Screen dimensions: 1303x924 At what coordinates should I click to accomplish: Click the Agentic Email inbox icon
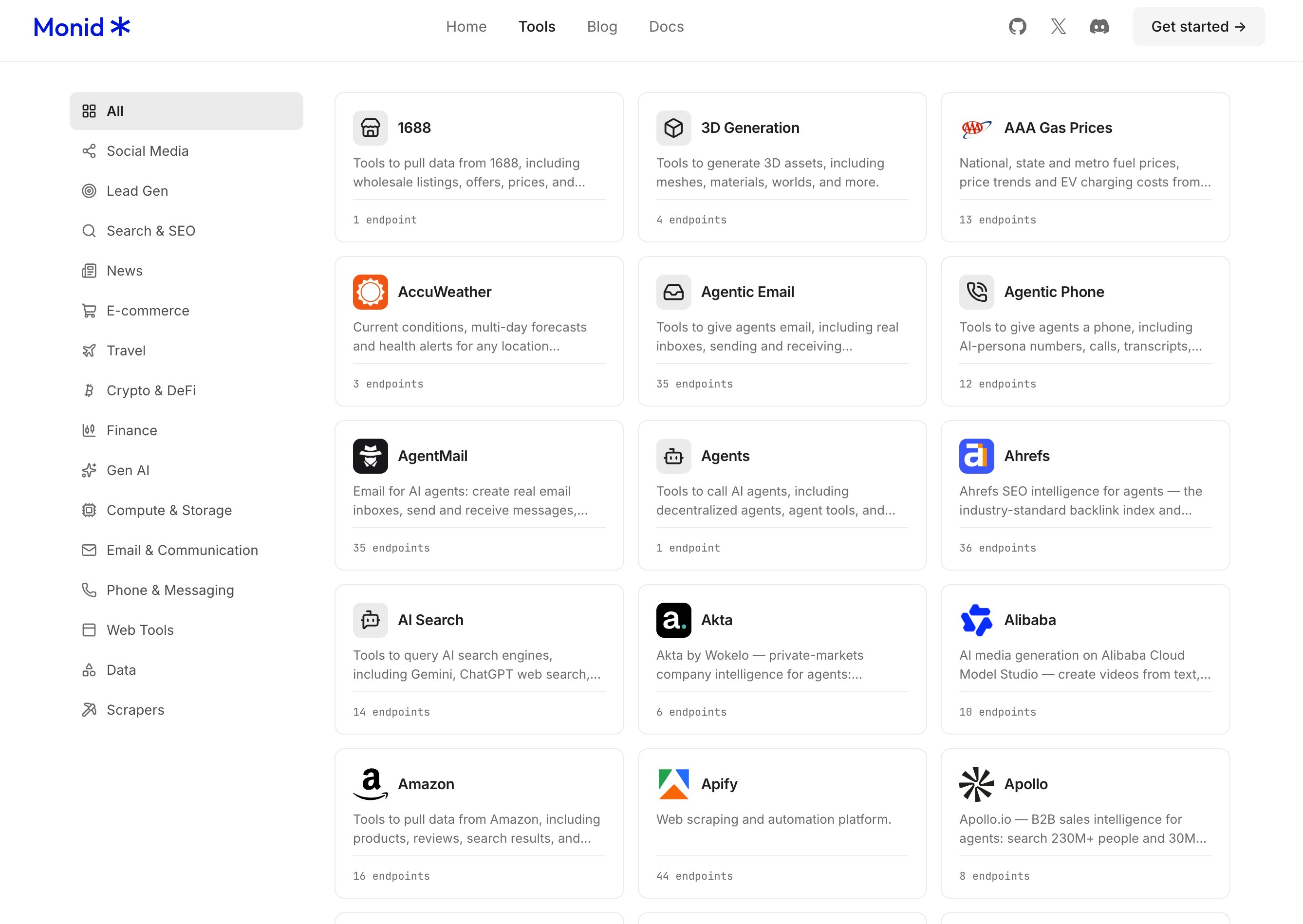click(674, 292)
